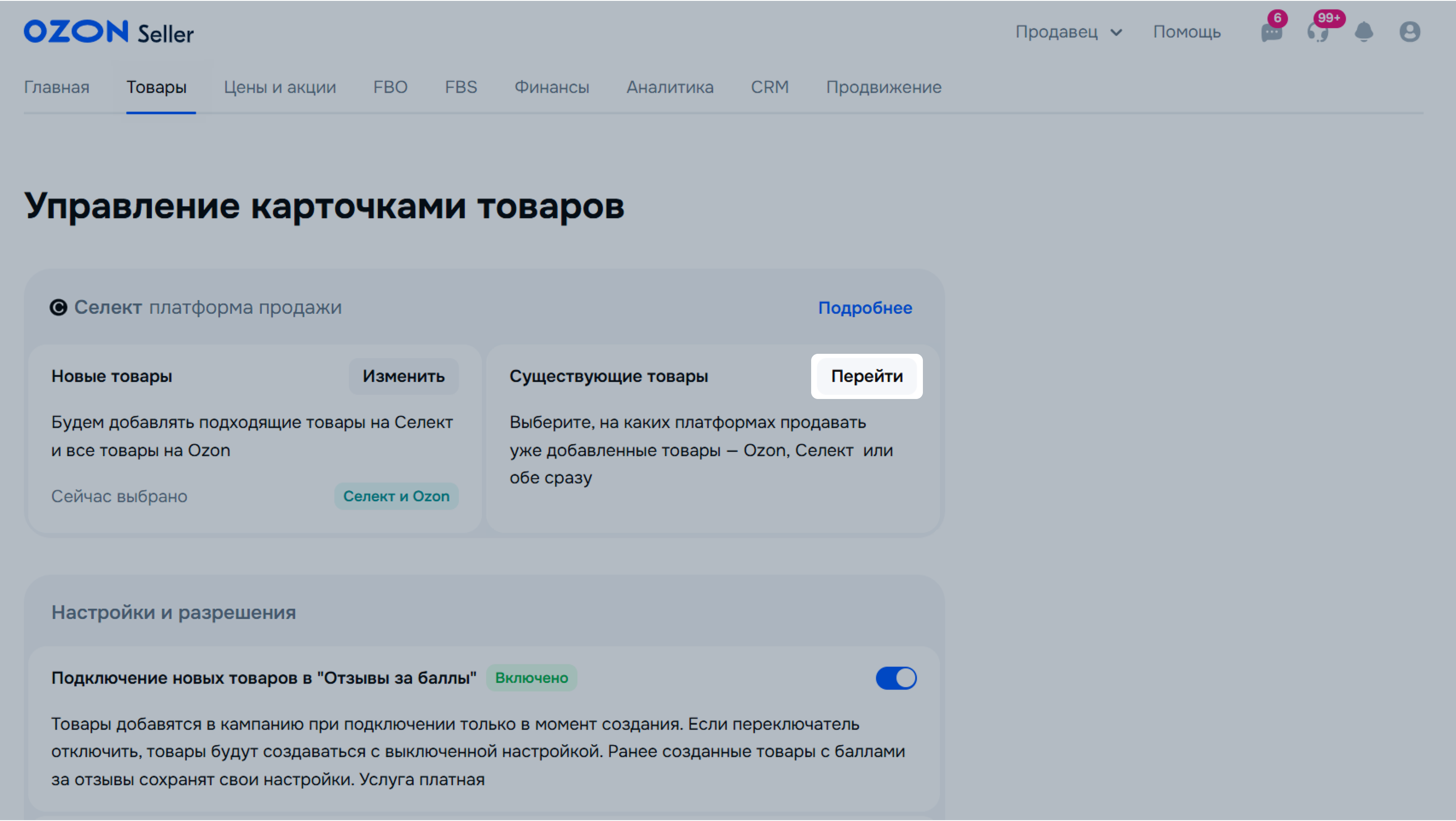1456x821 pixels.
Task: Click the Перейти button for existing products
Action: pyautogui.click(x=867, y=376)
